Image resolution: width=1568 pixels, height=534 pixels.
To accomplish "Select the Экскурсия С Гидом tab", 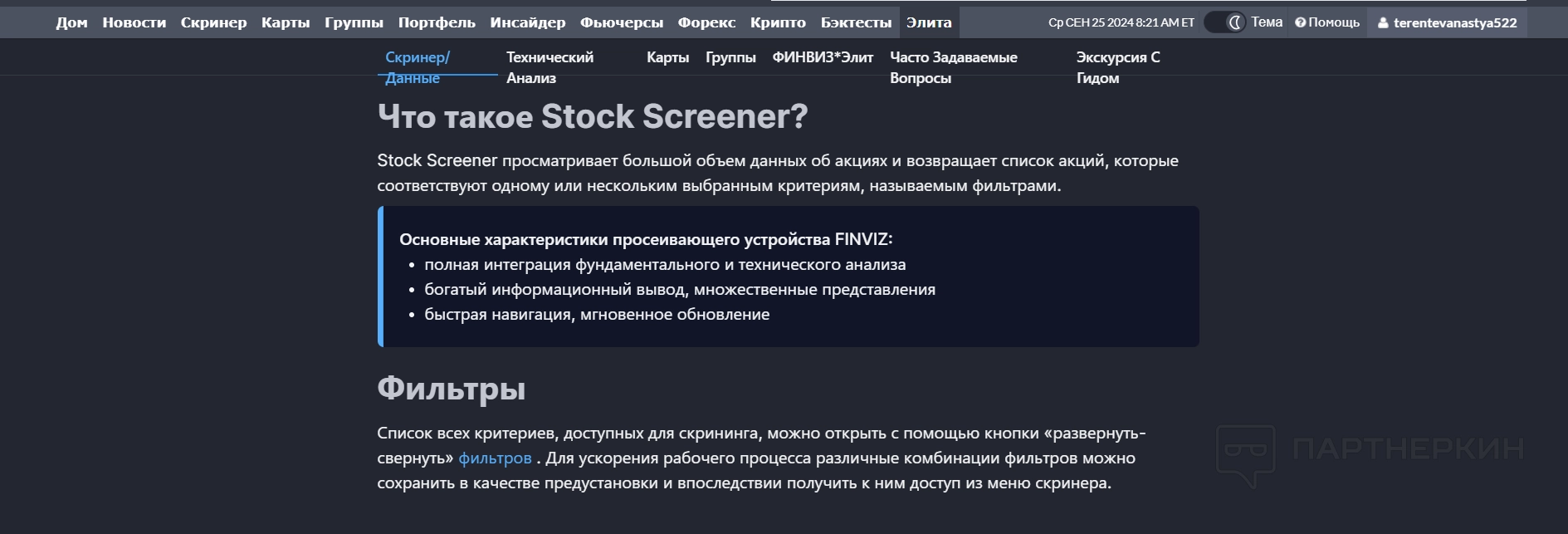I will coord(1117,66).
